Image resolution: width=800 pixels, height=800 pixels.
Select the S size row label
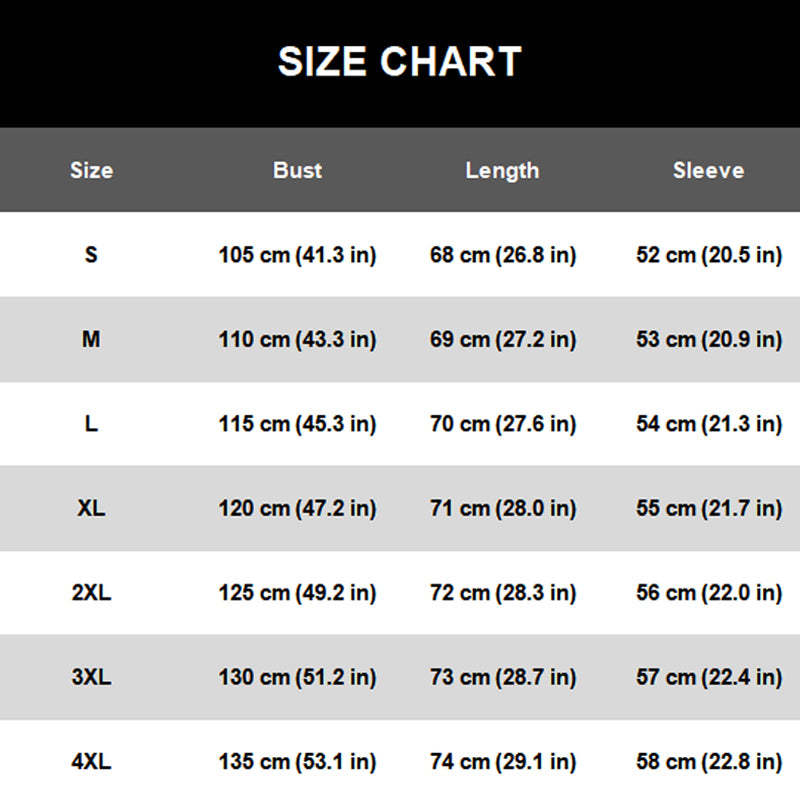pyautogui.click(x=91, y=255)
